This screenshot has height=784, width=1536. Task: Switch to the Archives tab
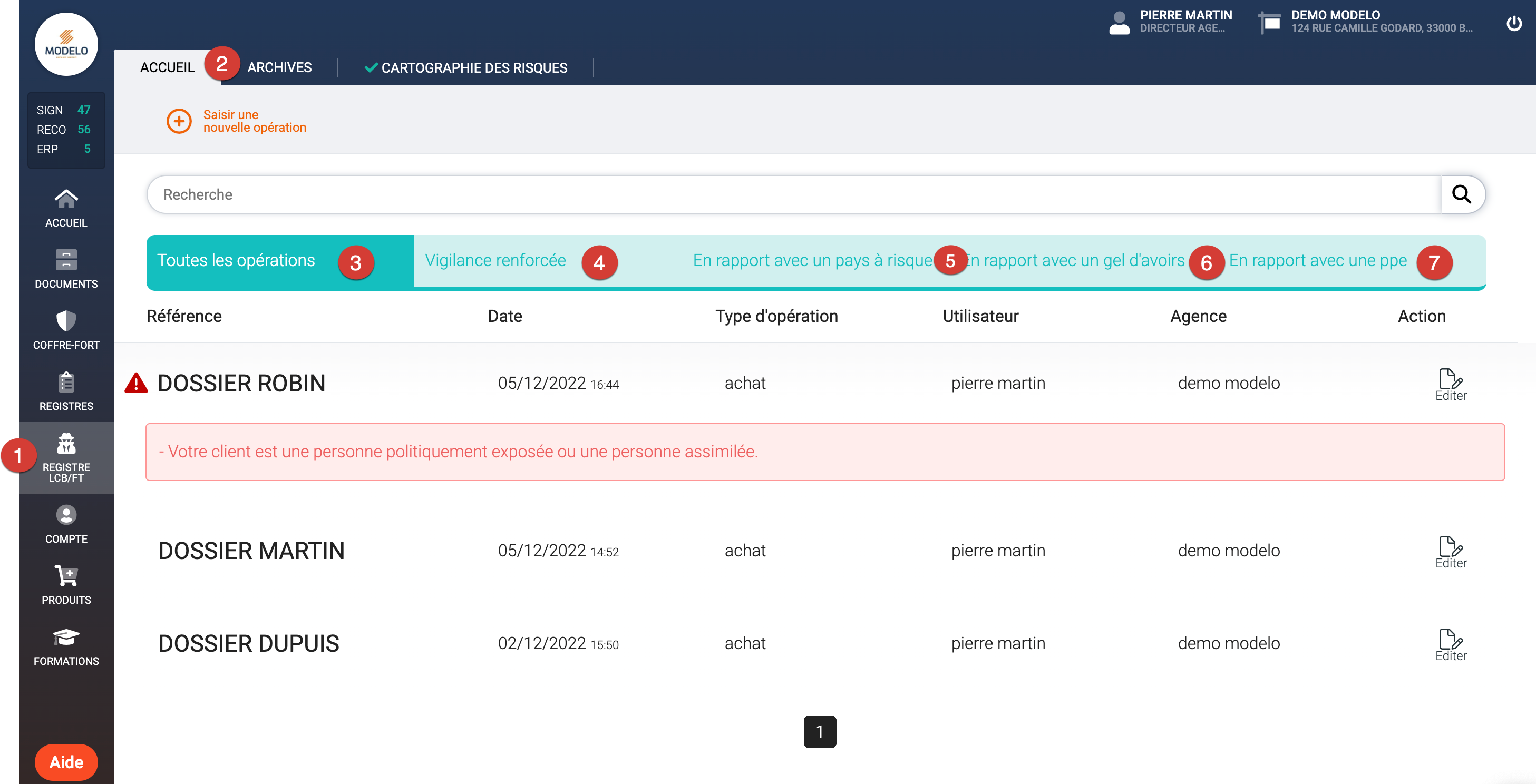point(279,67)
